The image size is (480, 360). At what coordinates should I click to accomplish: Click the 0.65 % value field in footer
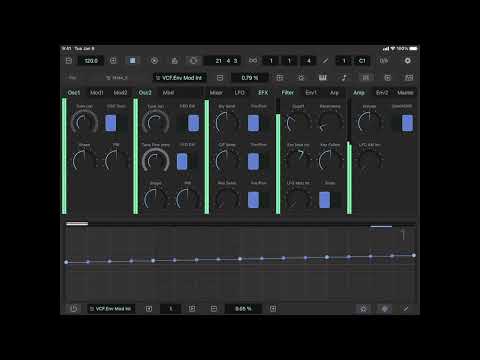(243, 309)
